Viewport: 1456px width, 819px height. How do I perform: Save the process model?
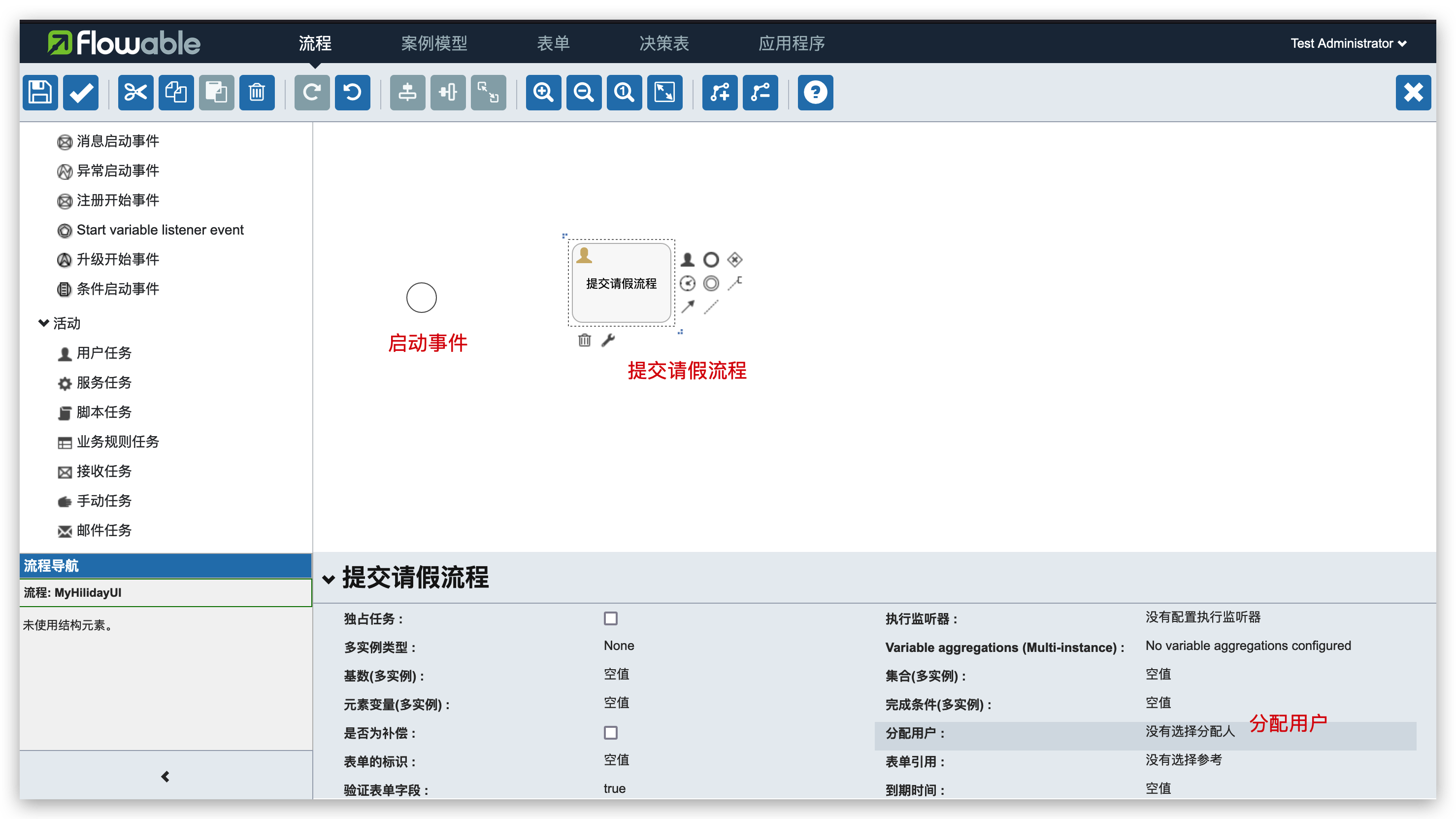[39, 92]
